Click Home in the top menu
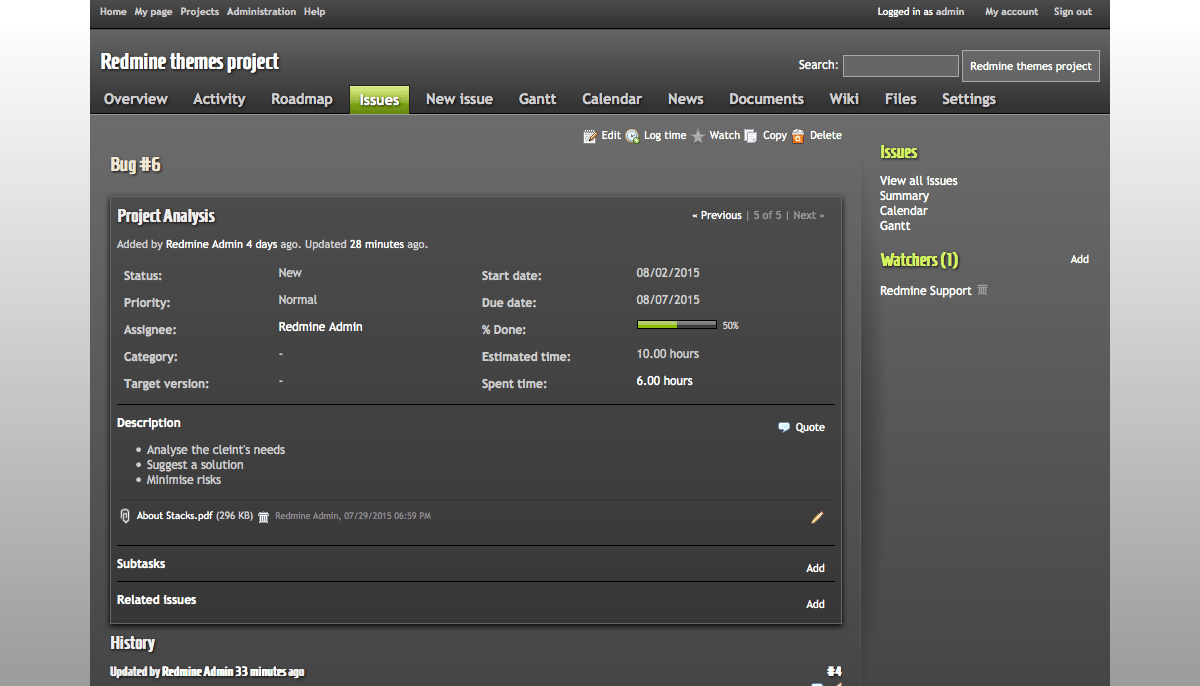Image resolution: width=1200 pixels, height=686 pixels. 113,12
